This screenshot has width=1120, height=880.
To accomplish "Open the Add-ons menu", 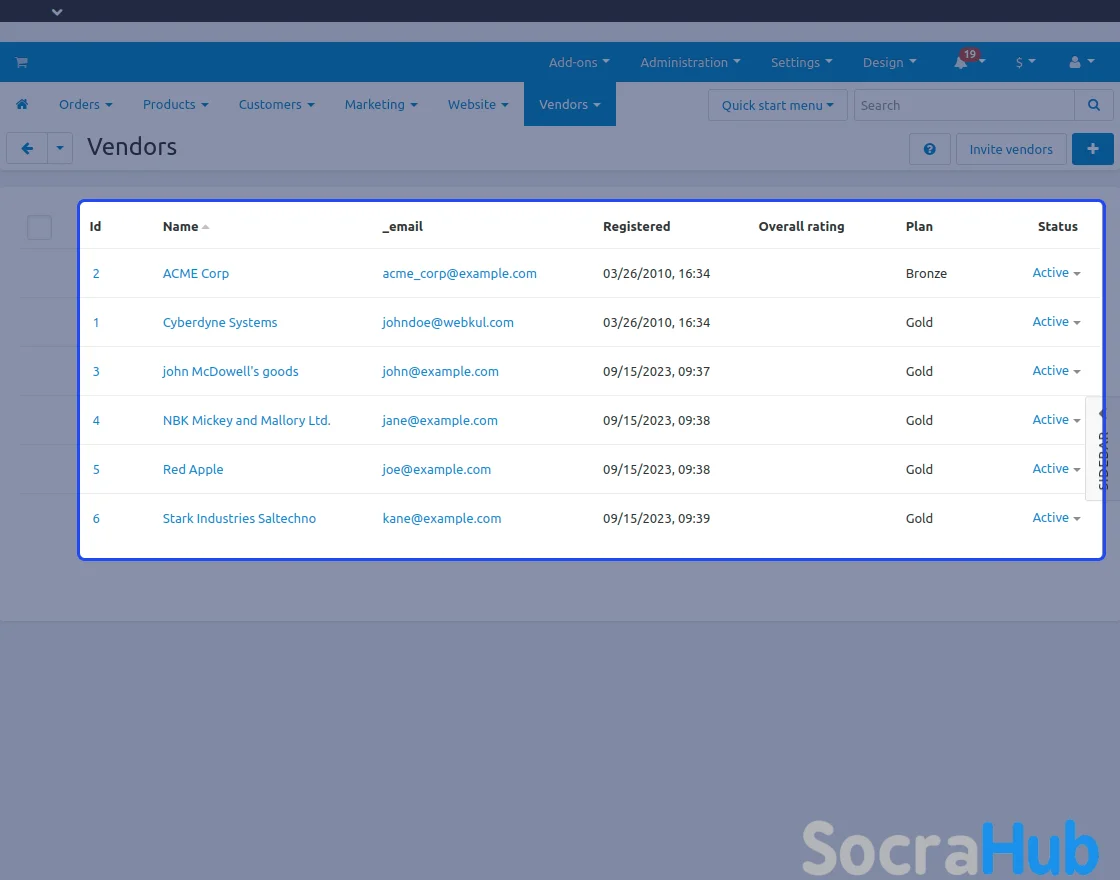I will [578, 62].
